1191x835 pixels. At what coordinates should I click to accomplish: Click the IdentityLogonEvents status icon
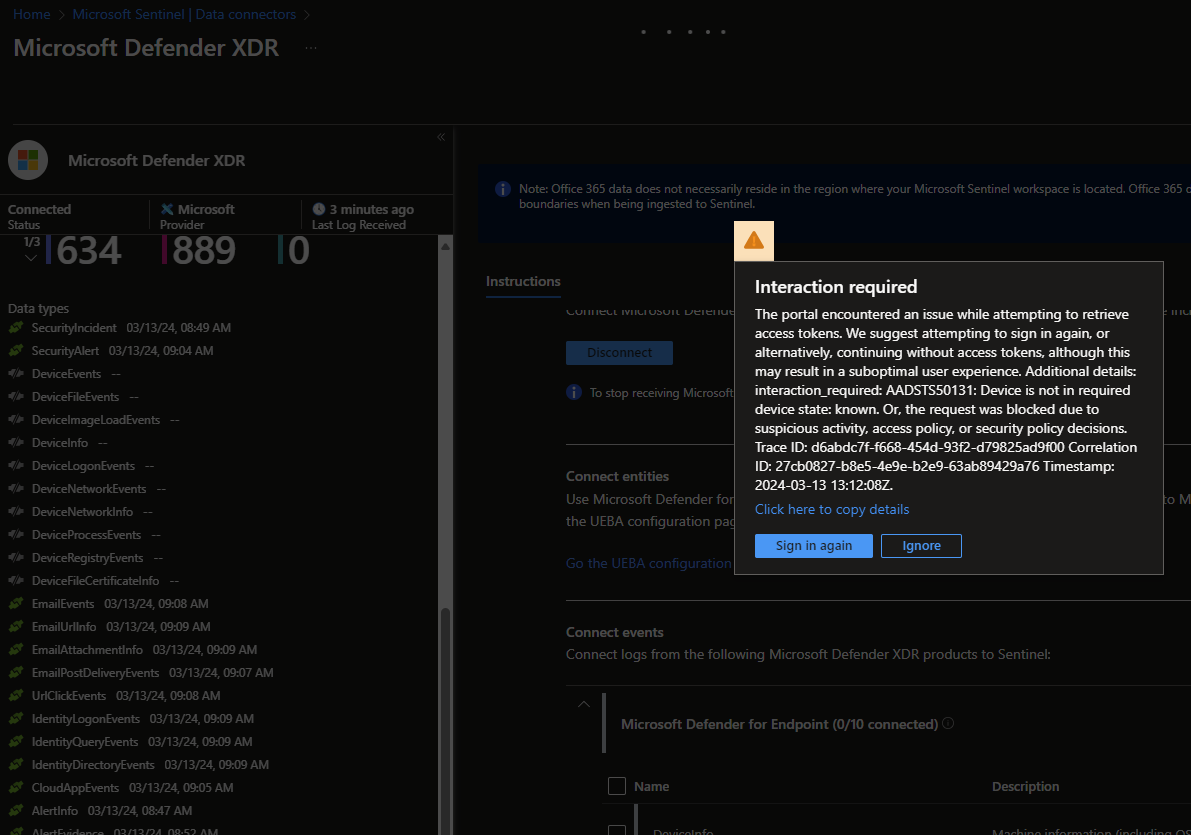pyautogui.click(x=16, y=718)
